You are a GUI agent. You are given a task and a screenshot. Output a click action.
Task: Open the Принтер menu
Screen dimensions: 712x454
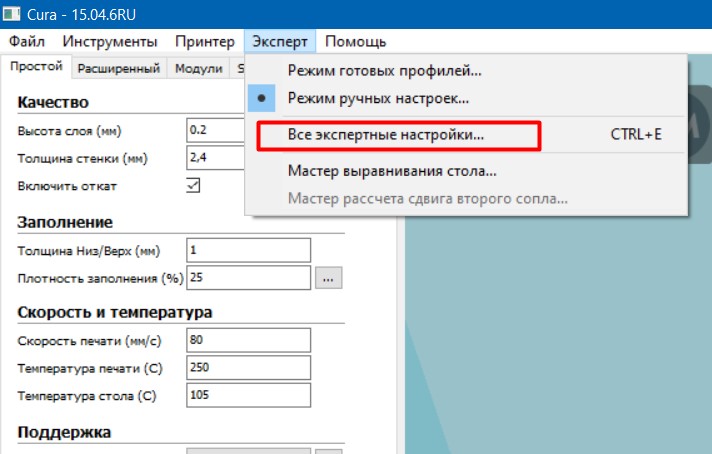[205, 41]
